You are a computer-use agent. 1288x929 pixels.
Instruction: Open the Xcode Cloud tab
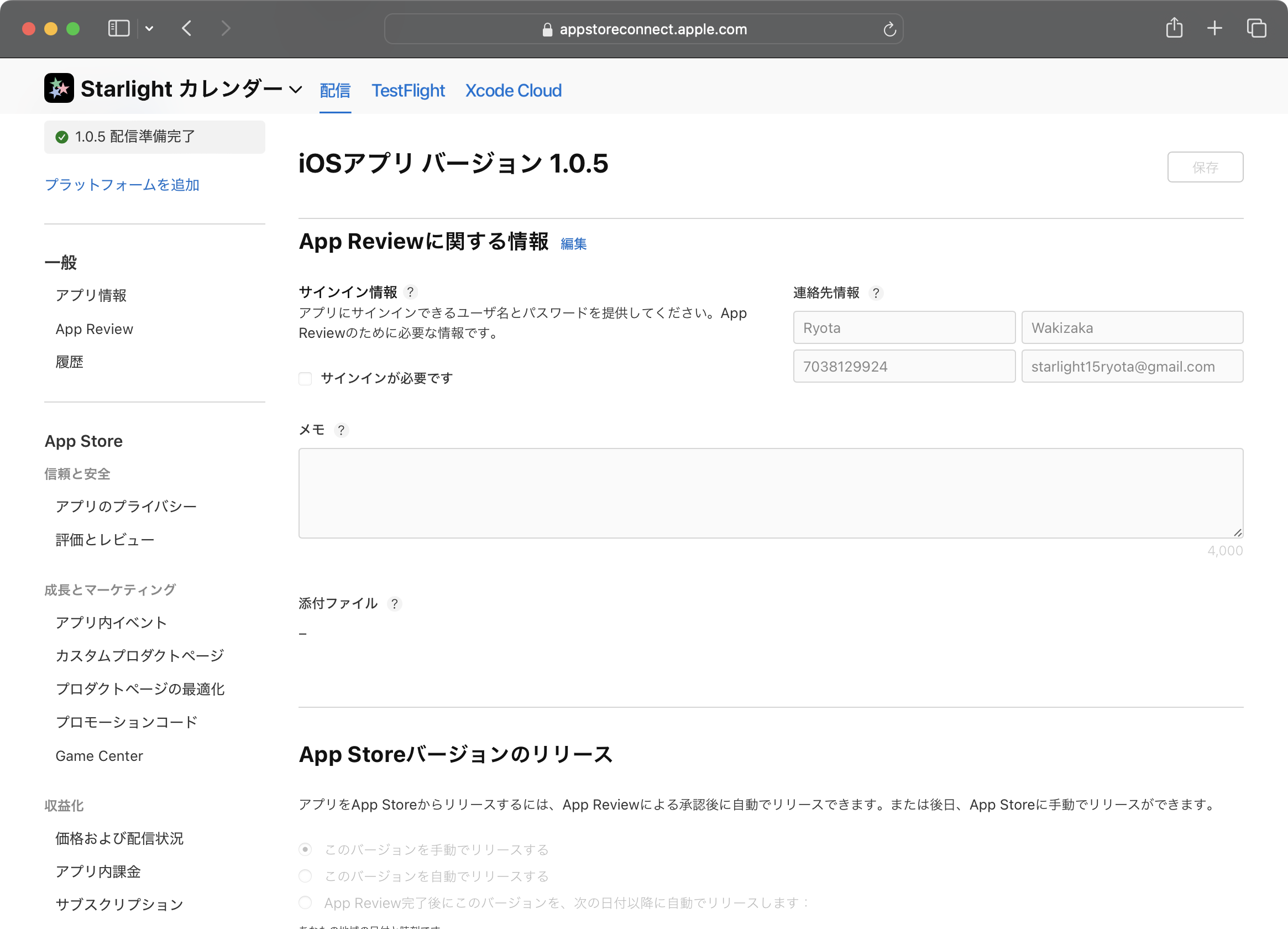(x=513, y=90)
